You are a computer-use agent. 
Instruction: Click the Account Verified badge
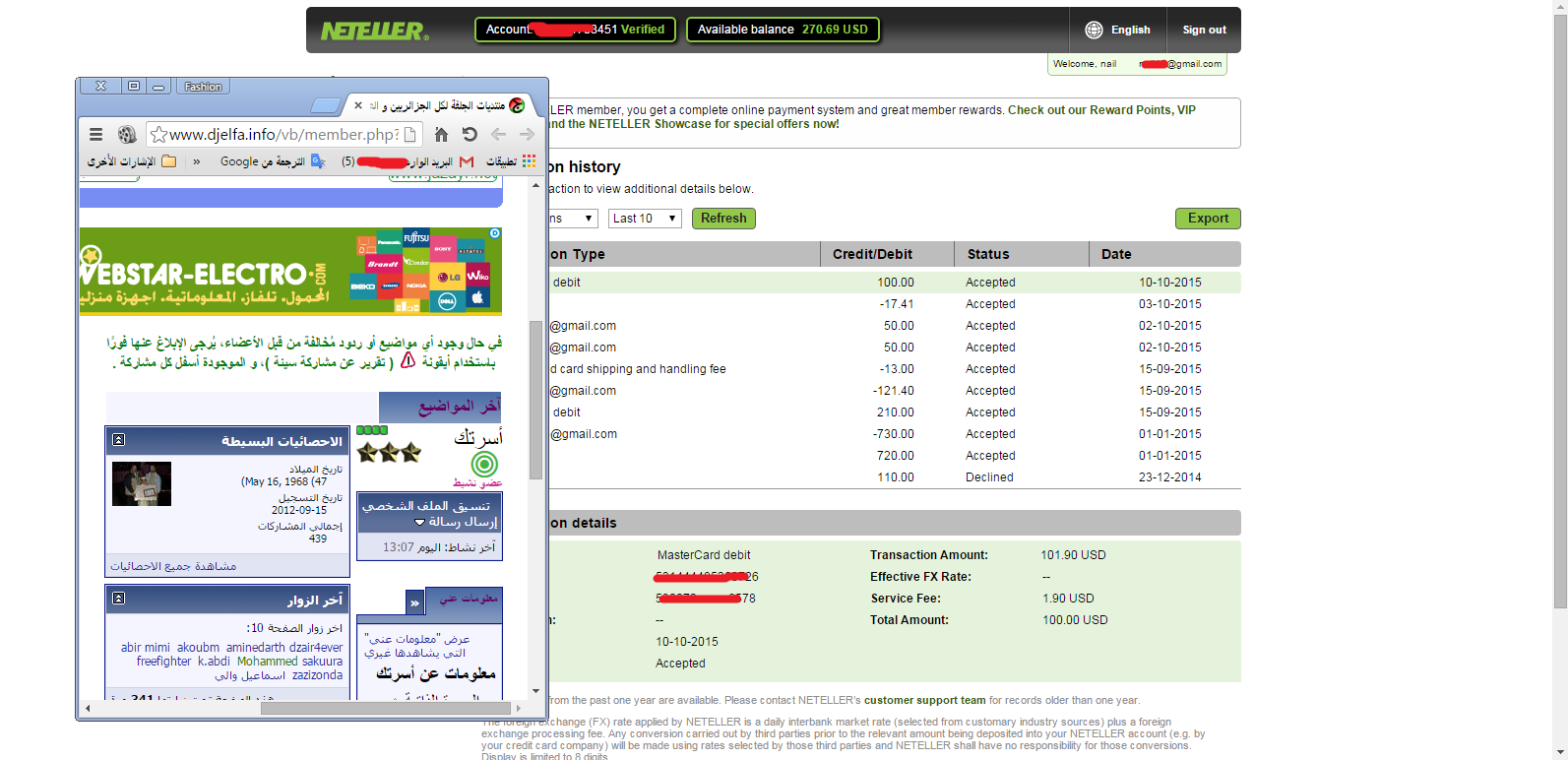coord(575,30)
